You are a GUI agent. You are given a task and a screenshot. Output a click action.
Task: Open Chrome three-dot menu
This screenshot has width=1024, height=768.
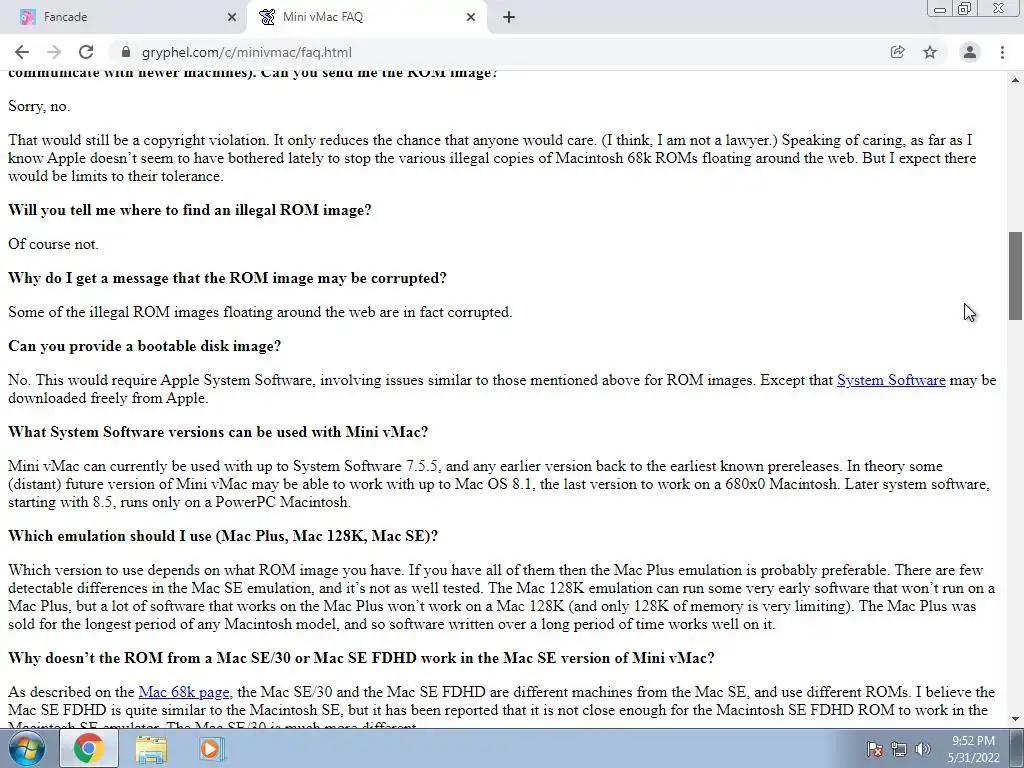tap(1002, 52)
